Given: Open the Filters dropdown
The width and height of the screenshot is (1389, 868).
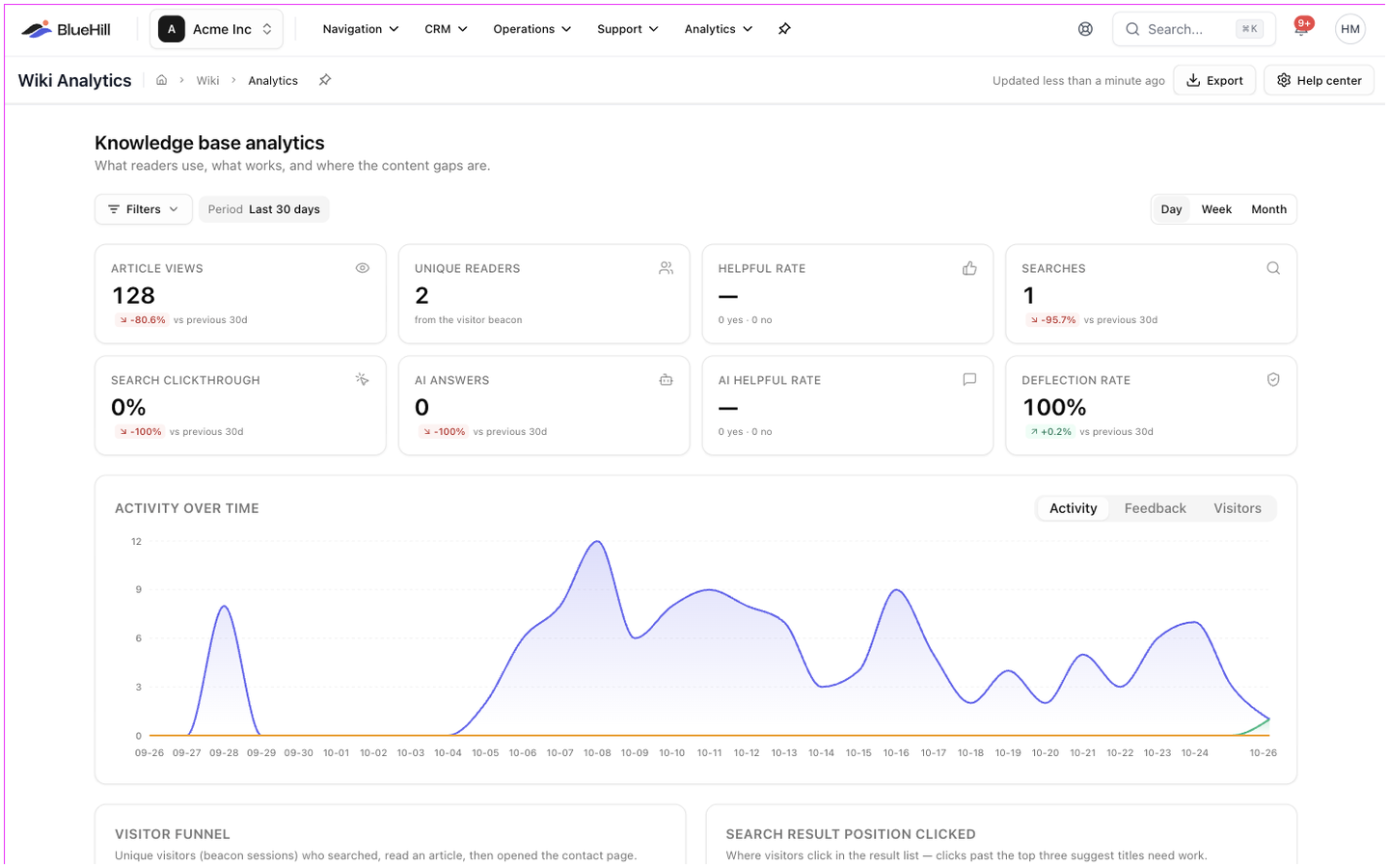Looking at the screenshot, I should pyautogui.click(x=144, y=209).
